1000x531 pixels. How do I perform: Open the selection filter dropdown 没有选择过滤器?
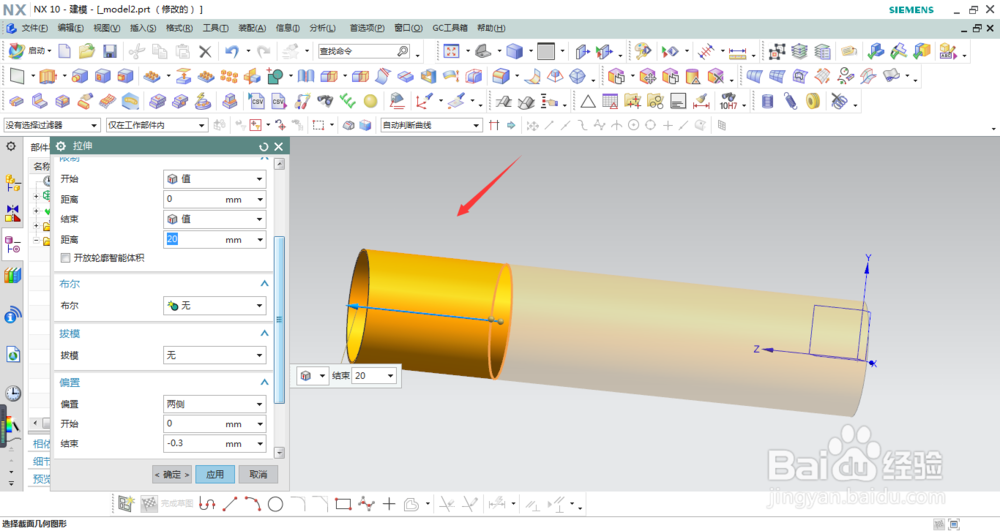[x=52, y=126]
